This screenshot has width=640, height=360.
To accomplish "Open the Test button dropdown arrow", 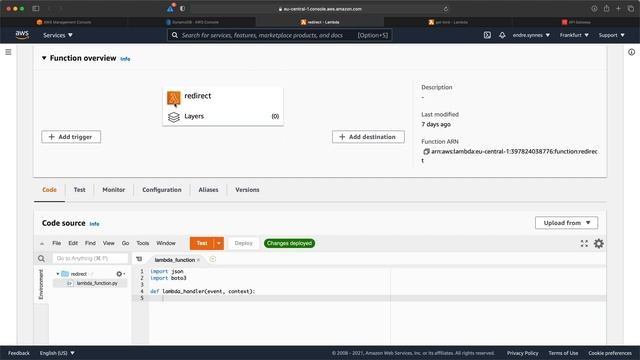I will point(219,243).
